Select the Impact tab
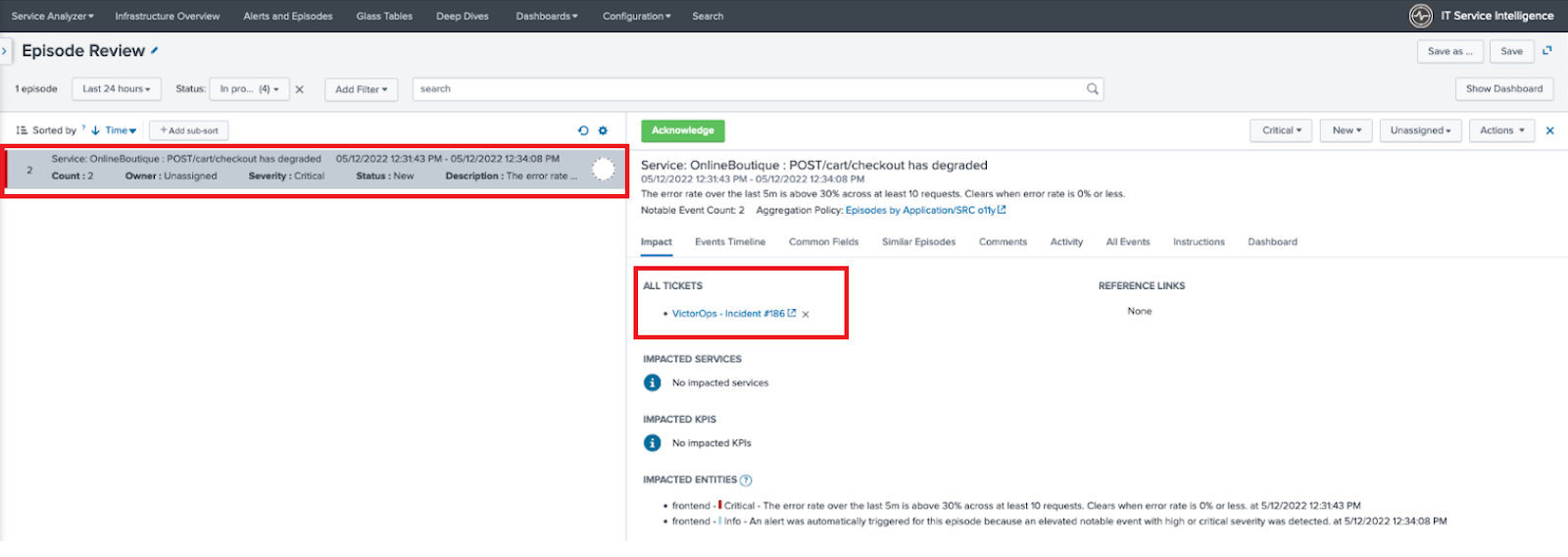Image resolution: width=1568 pixels, height=557 pixels. pos(657,242)
